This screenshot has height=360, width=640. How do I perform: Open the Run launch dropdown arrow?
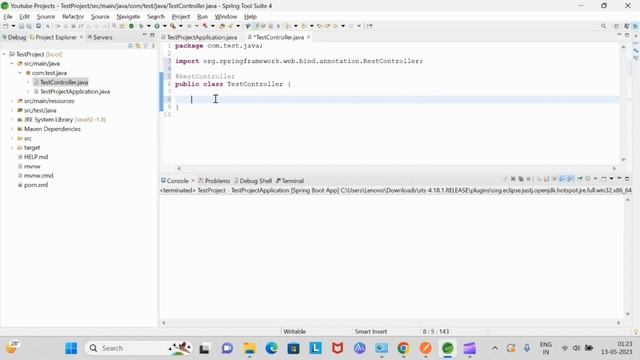(164, 26)
